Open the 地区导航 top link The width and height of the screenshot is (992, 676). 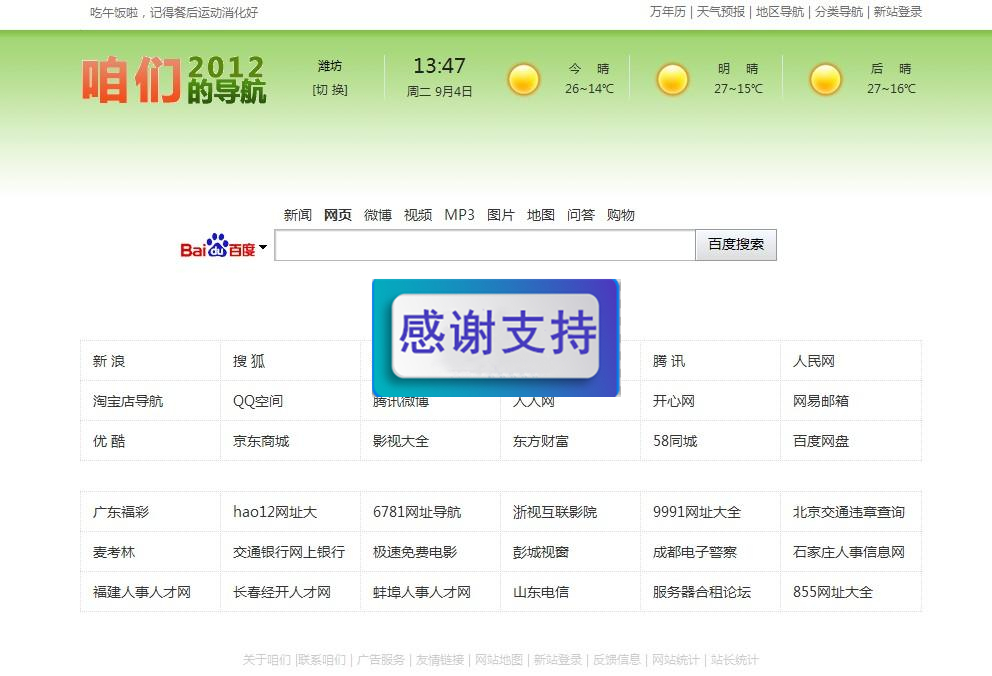(779, 11)
